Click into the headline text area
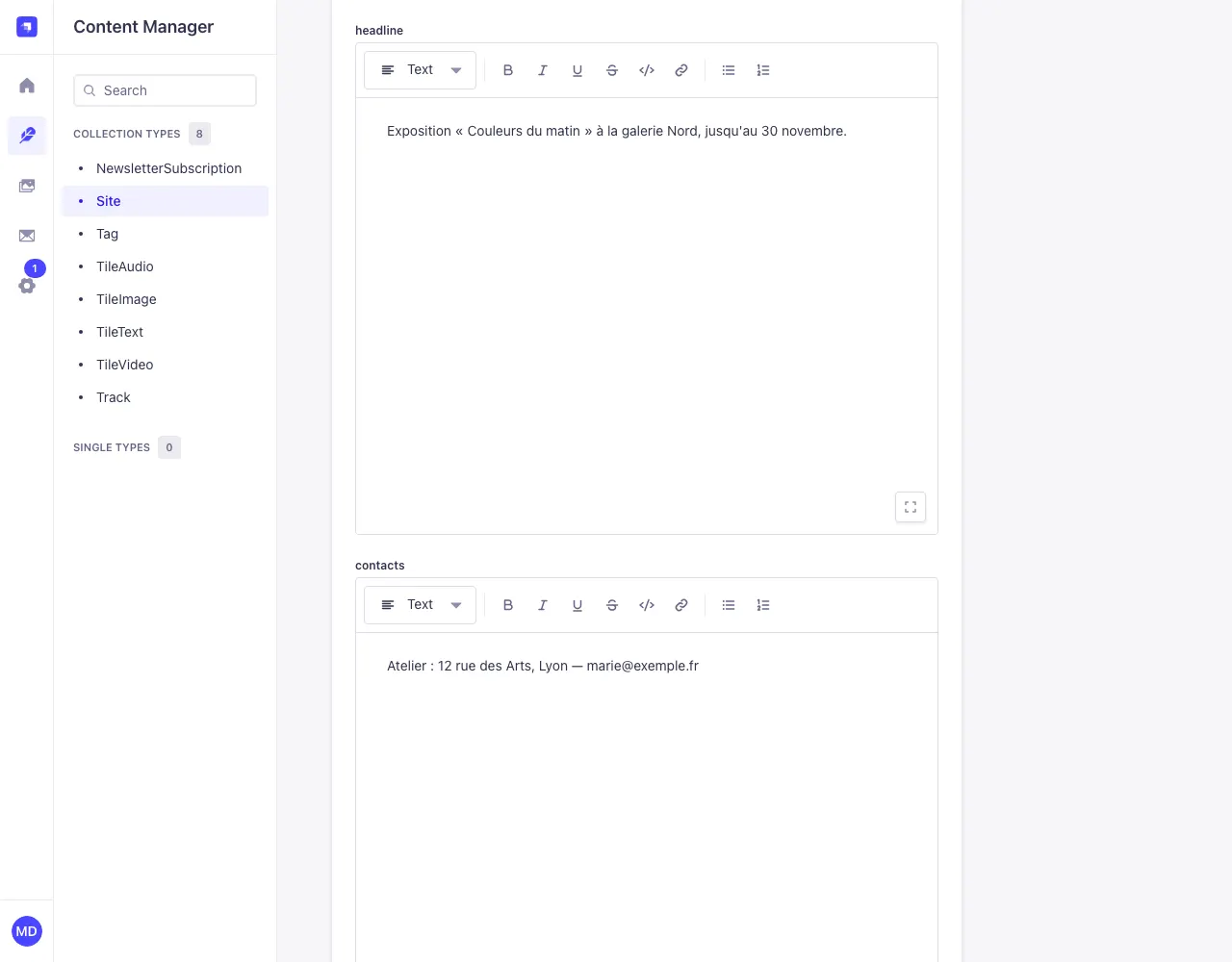The height and width of the screenshot is (962, 1232). pos(647,316)
